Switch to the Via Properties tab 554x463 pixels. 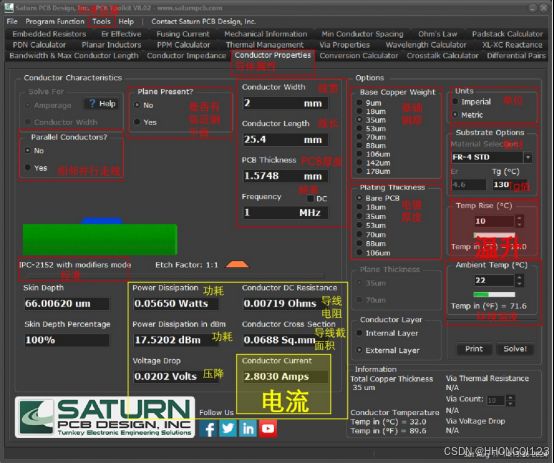pyautogui.click(x=344, y=45)
